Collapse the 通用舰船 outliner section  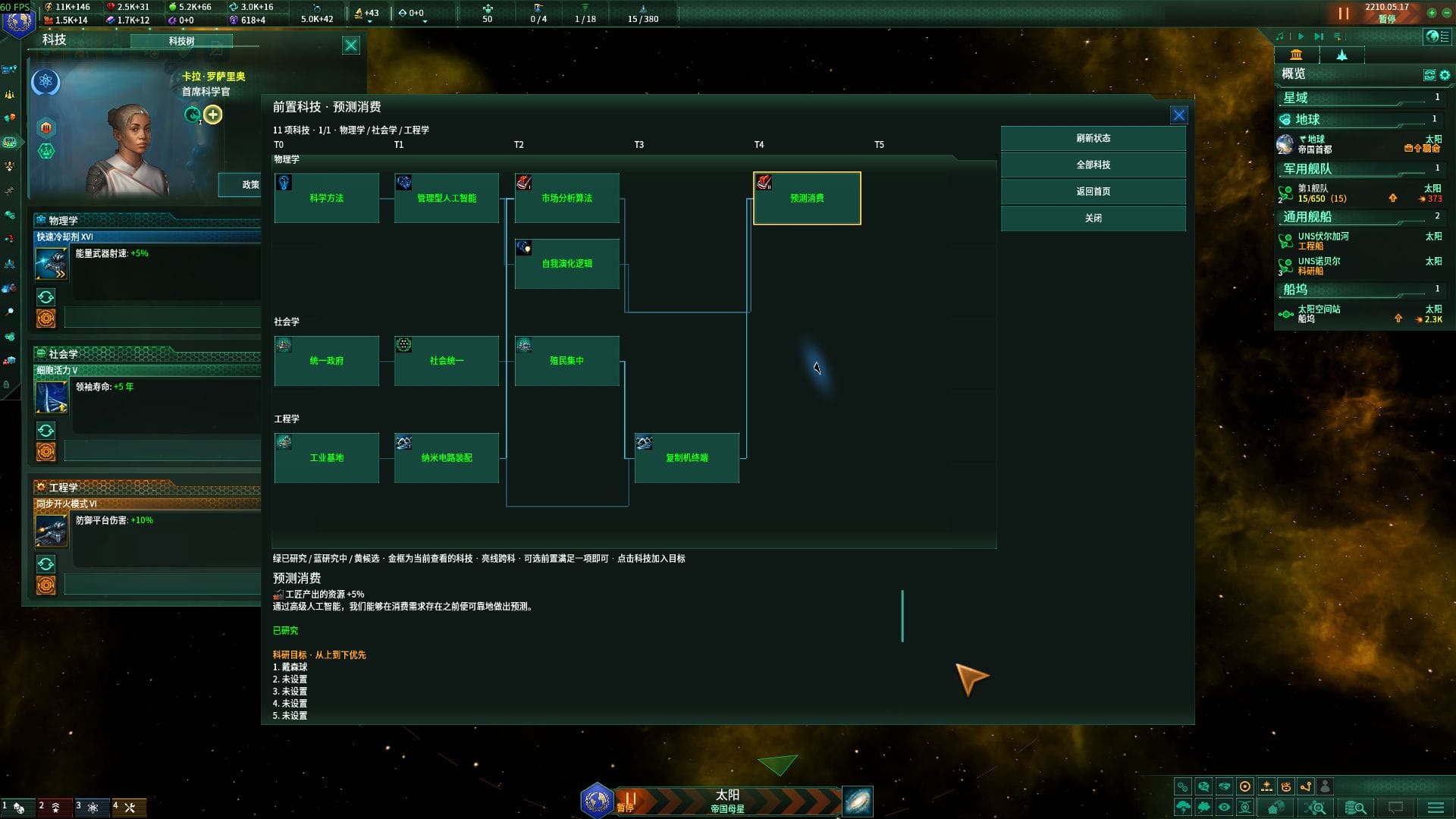(1361, 217)
